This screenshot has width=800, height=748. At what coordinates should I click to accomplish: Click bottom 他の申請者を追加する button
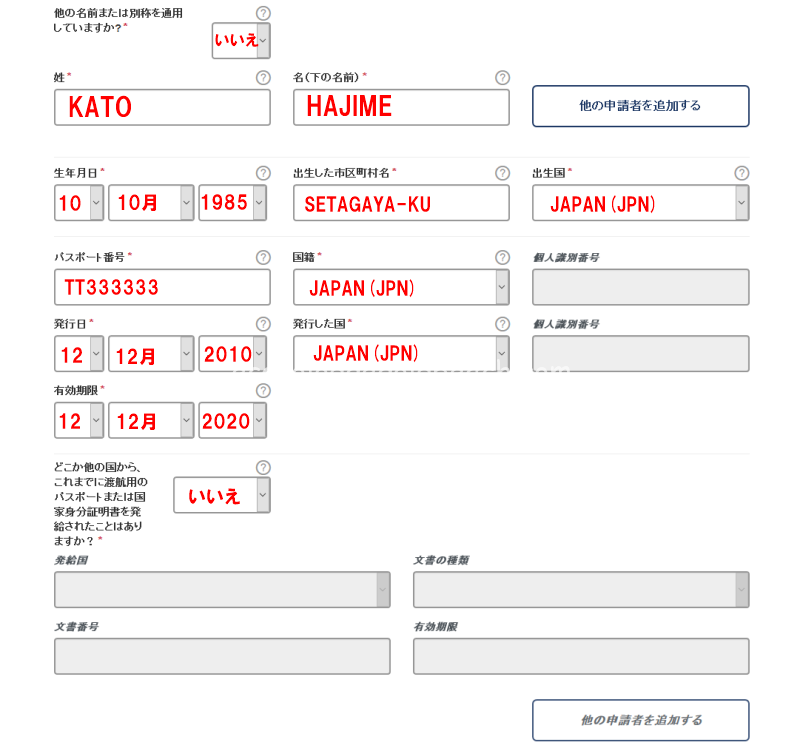tap(640, 720)
